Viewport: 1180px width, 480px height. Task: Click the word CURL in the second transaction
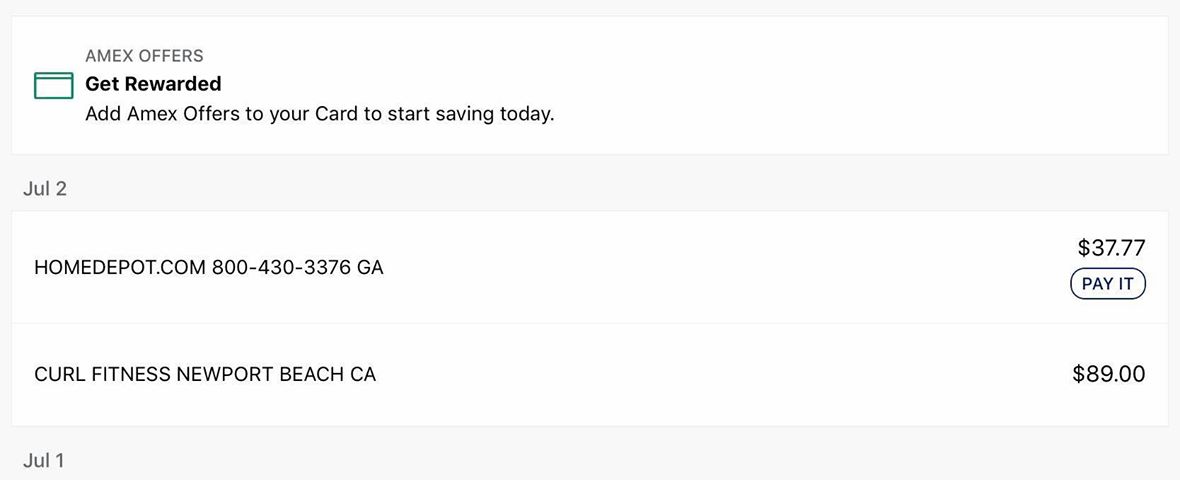click(60, 374)
